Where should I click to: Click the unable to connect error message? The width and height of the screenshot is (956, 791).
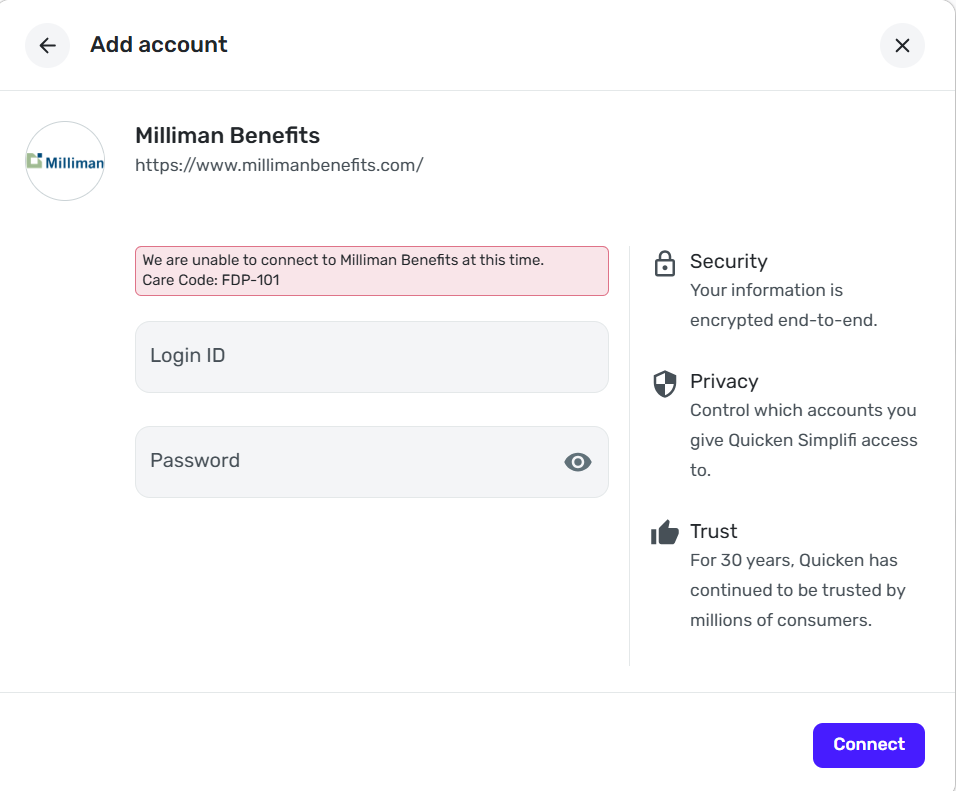[x=343, y=260]
